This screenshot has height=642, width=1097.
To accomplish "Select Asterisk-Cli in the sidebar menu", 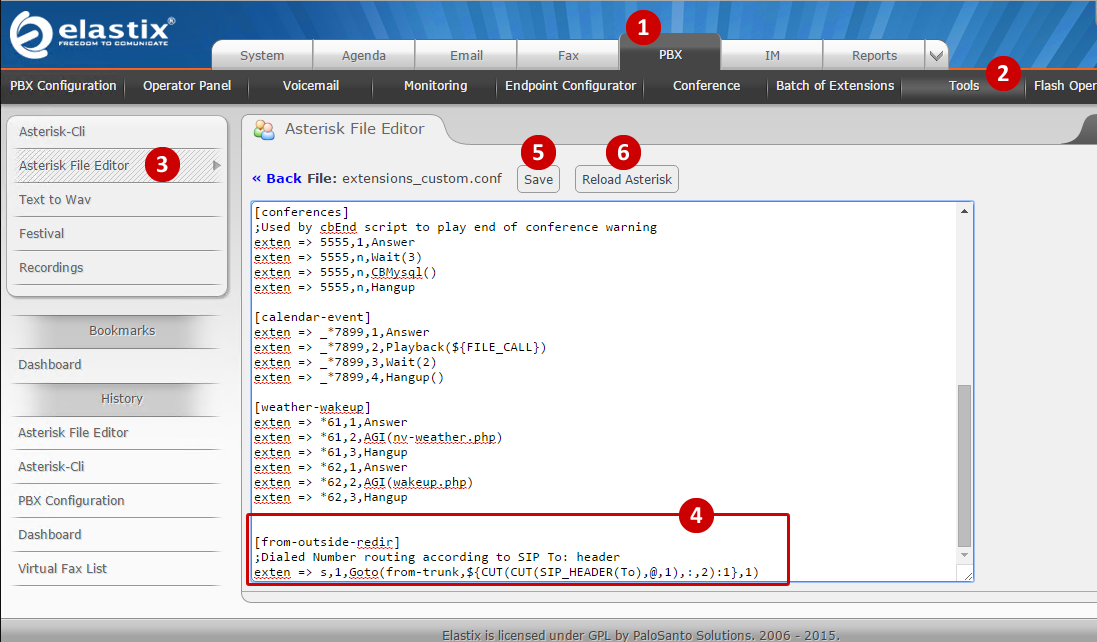I will click(117, 131).
